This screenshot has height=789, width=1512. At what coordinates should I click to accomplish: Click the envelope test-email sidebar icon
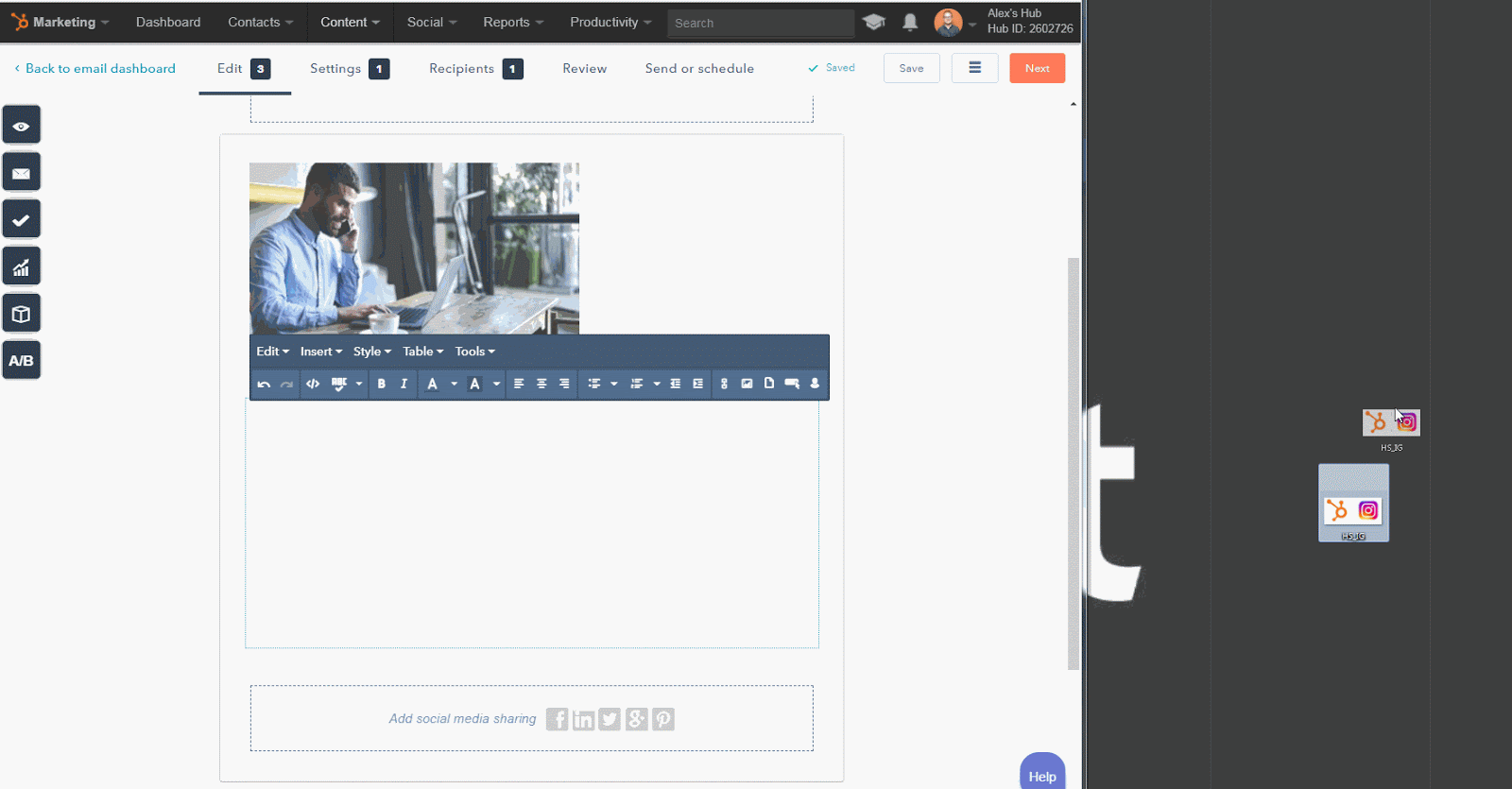[21, 173]
